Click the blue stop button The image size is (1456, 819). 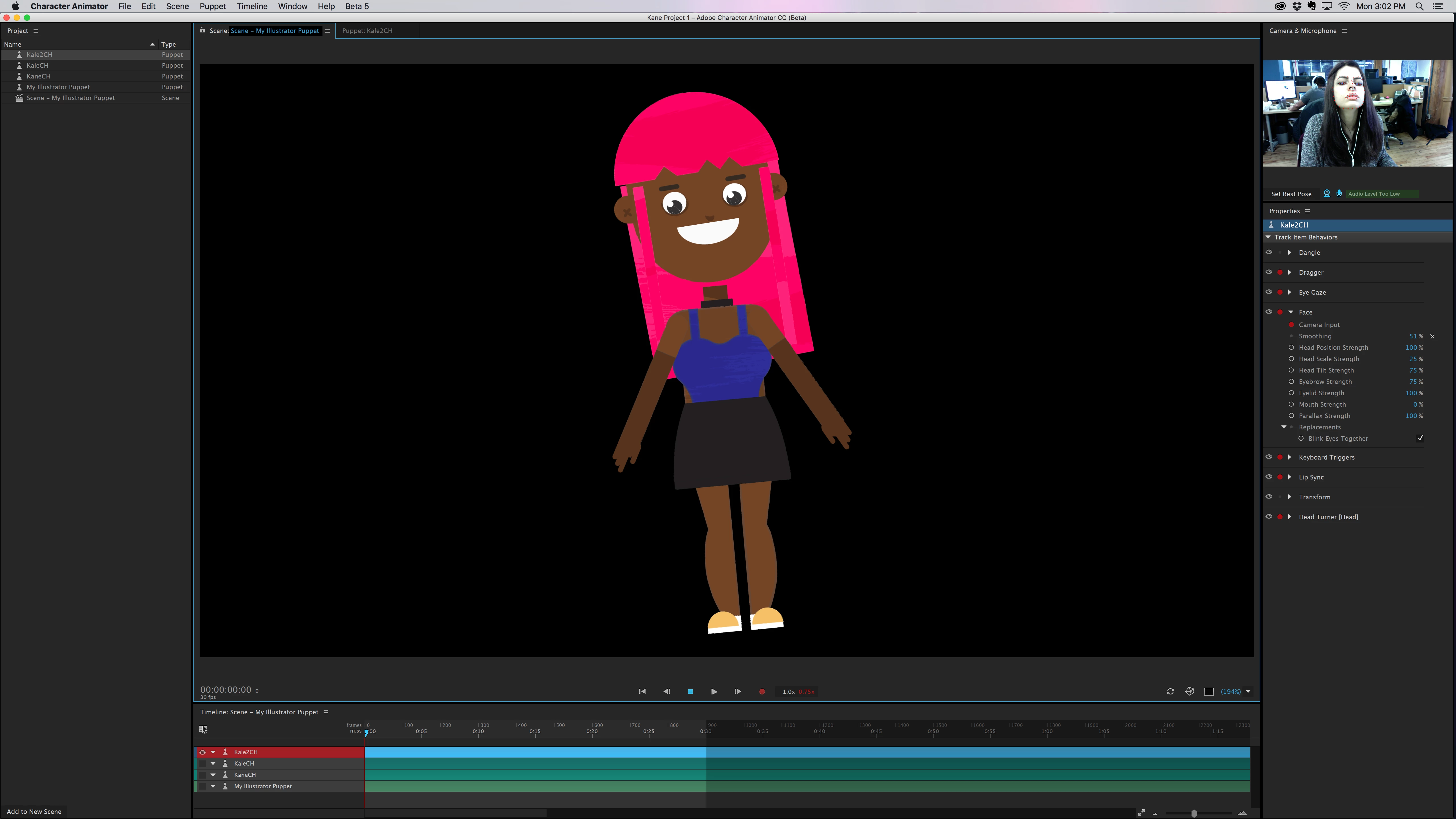[690, 691]
